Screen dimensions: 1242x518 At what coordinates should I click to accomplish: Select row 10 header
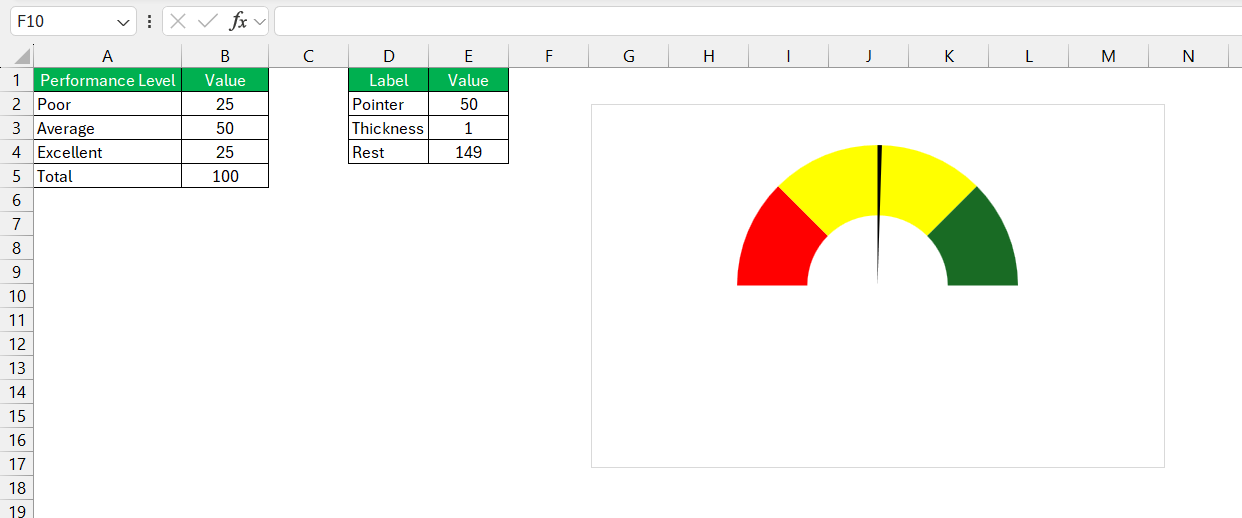pos(16,296)
